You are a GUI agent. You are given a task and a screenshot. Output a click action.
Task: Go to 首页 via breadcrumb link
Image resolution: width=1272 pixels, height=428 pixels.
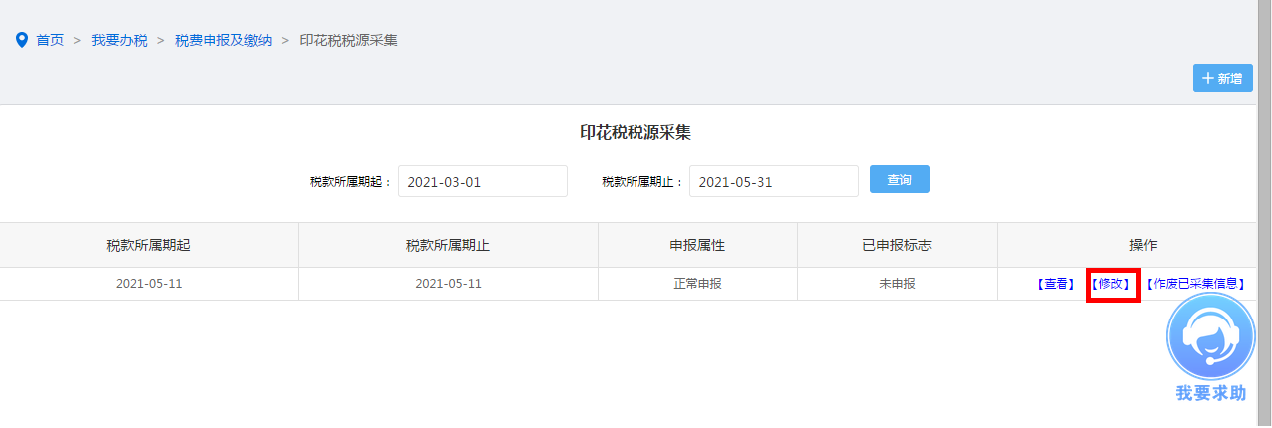[x=50, y=40]
